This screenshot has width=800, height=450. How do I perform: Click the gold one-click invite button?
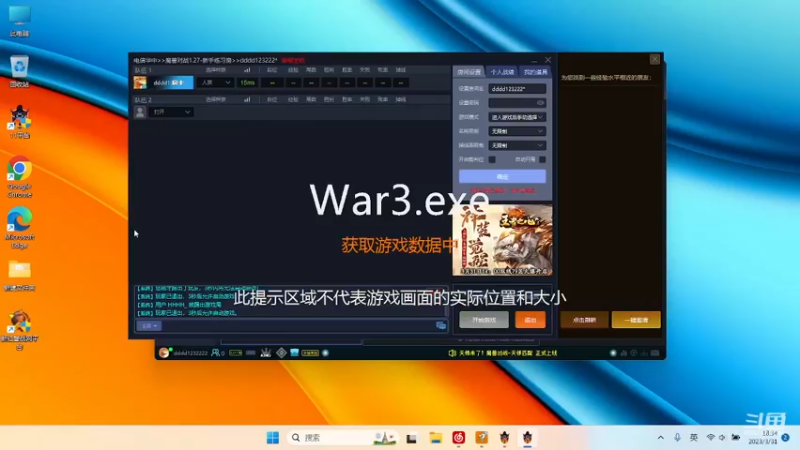(636, 320)
